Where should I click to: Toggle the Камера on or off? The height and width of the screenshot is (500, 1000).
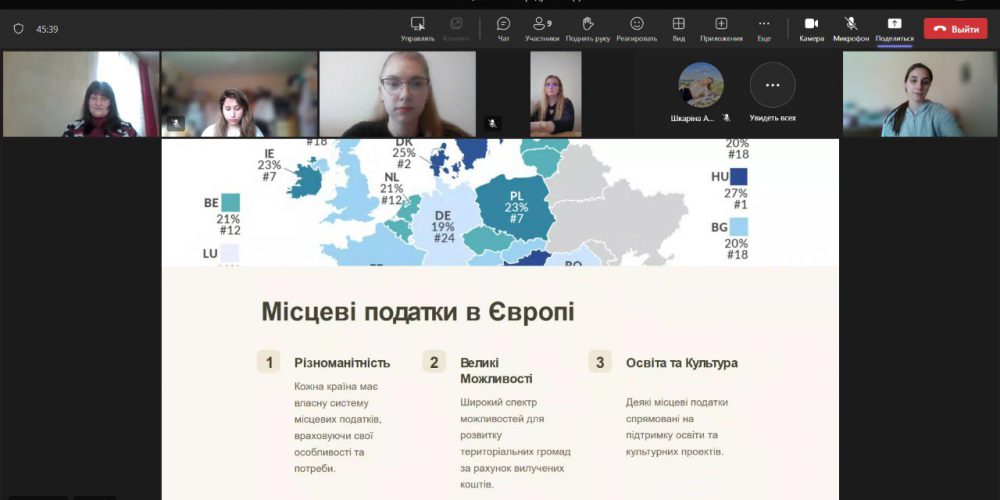[811, 24]
